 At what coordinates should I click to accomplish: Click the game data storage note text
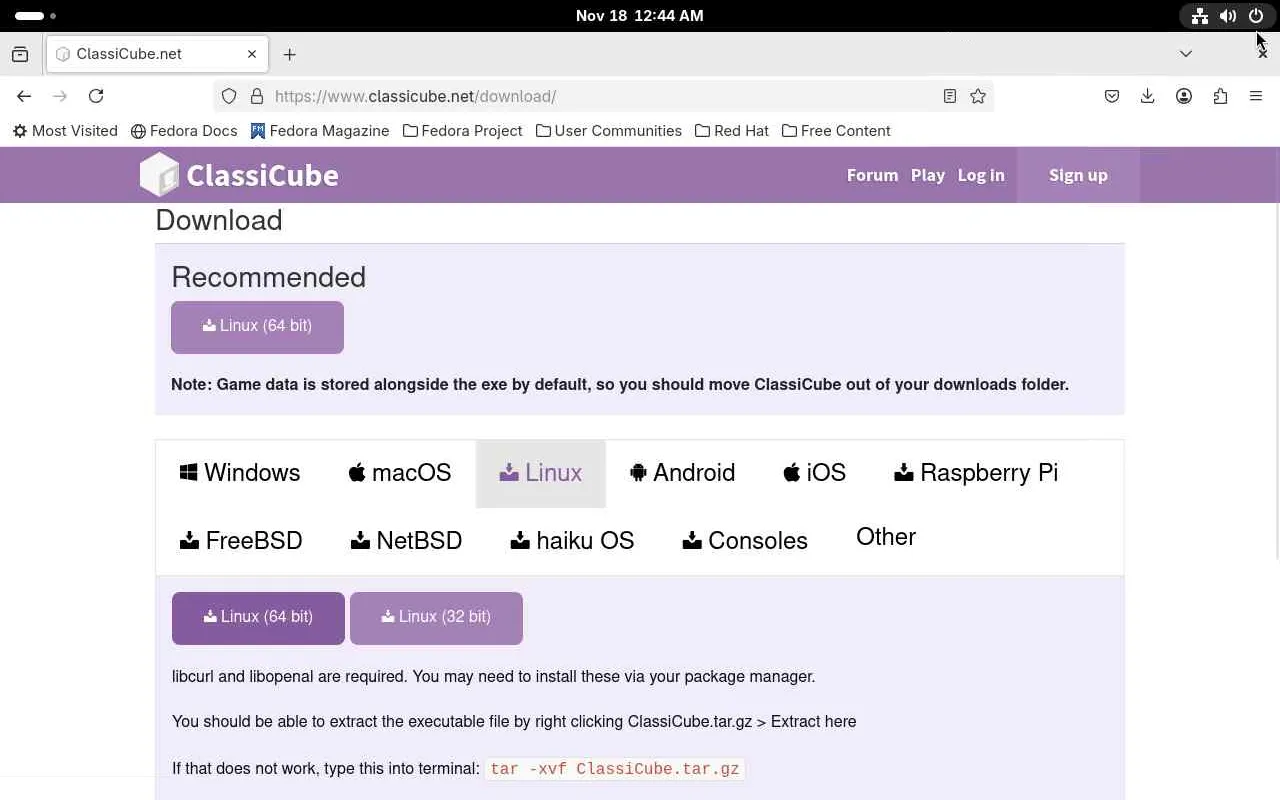(620, 385)
